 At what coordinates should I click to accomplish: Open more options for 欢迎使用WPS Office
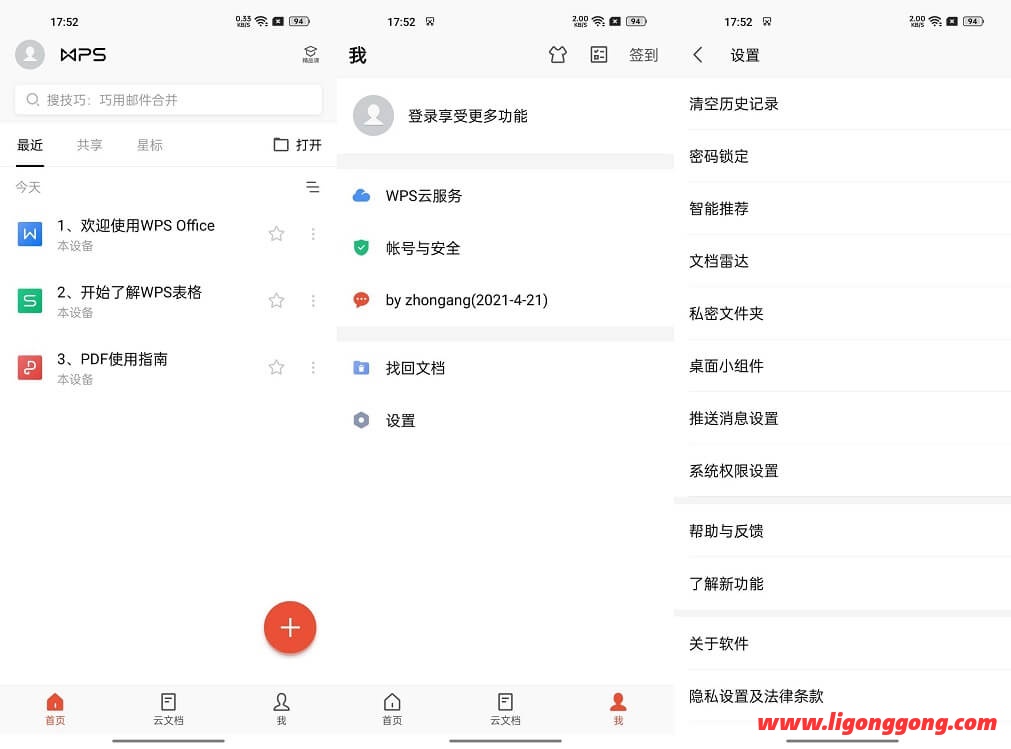pos(313,233)
